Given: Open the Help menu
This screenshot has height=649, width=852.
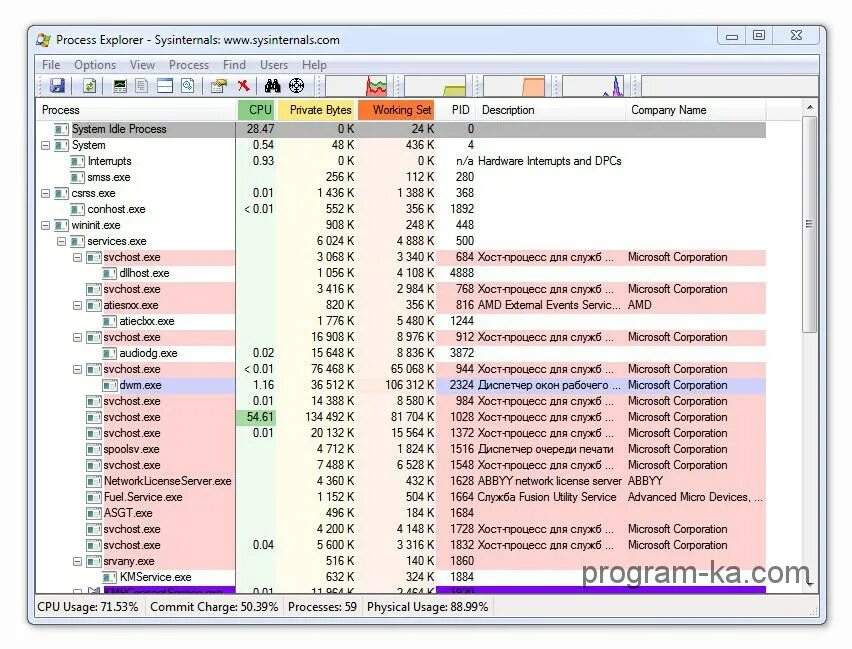Looking at the screenshot, I should pyautogui.click(x=314, y=65).
